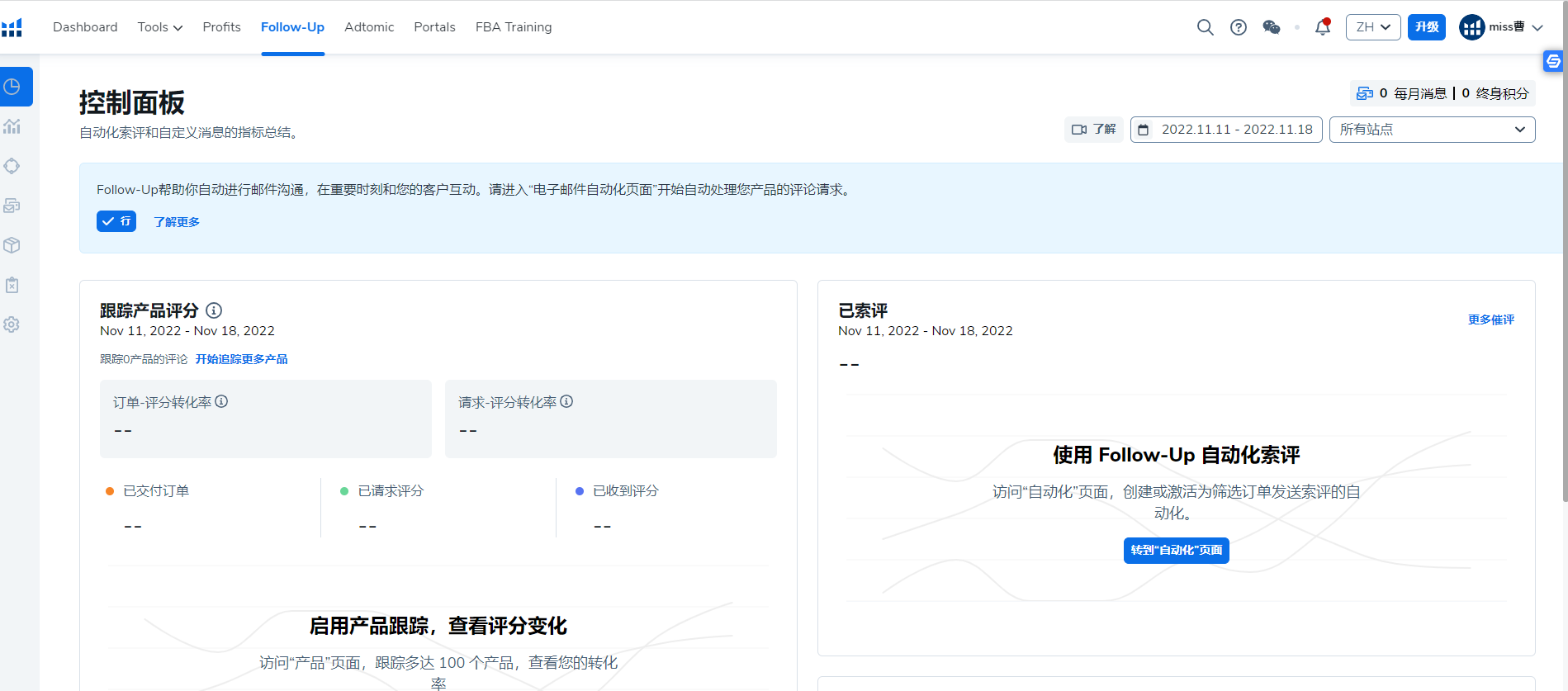The width and height of the screenshot is (1568, 691).
Task: Click the miss曹 user avatar
Action: [x=1471, y=27]
